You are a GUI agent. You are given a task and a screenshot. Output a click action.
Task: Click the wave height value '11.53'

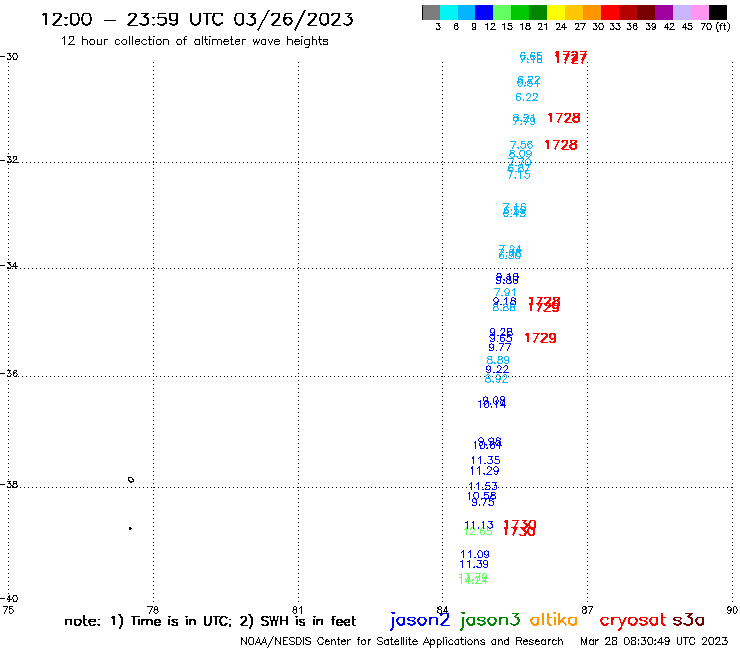483,486
